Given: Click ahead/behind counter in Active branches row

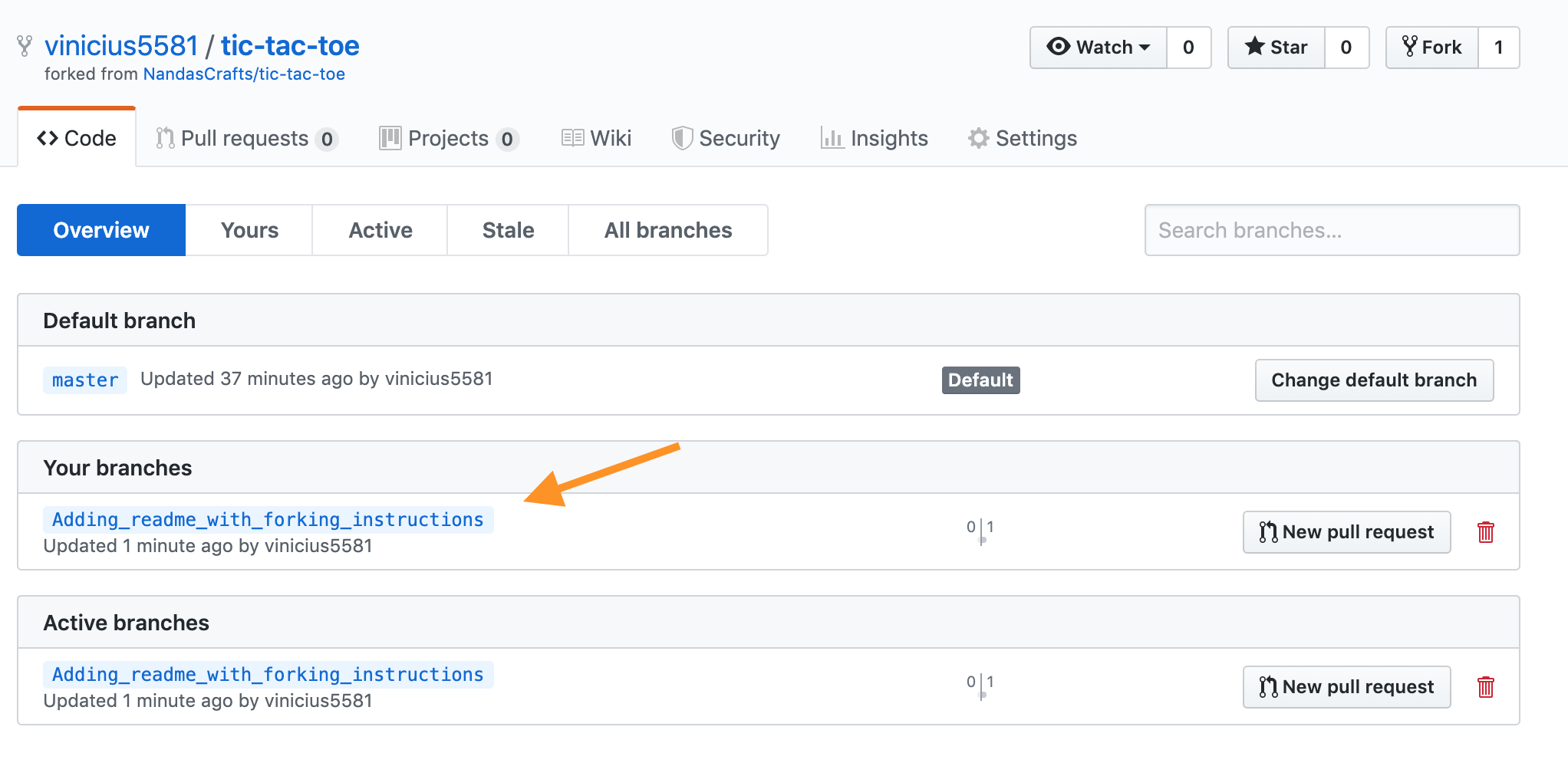Looking at the screenshot, I should [x=980, y=686].
